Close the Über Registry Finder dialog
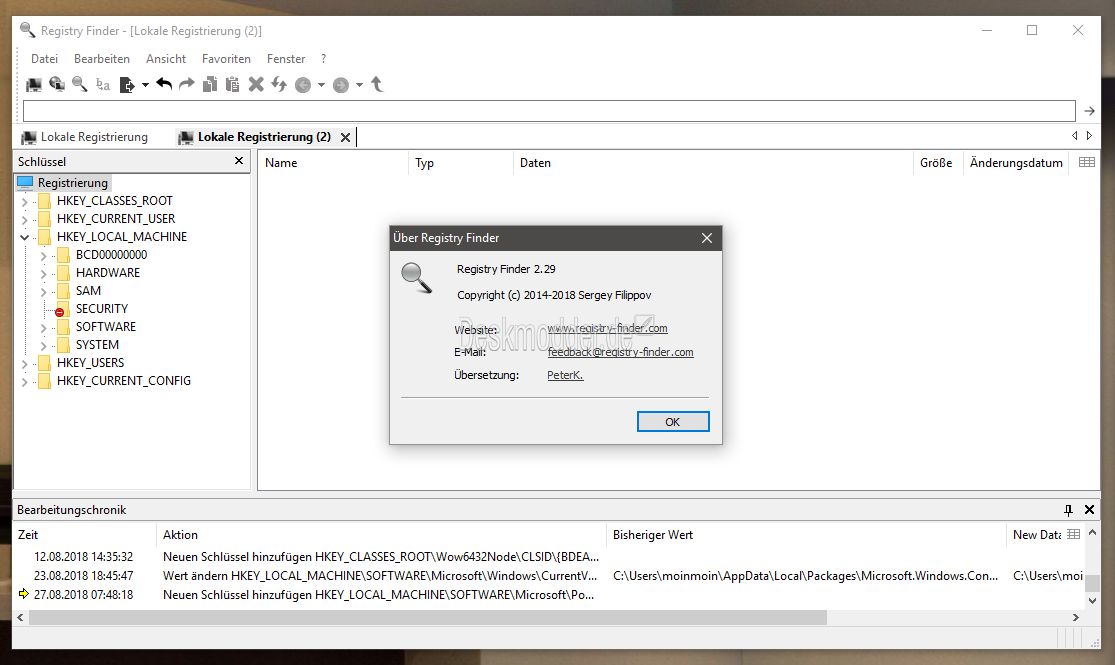1115x665 pixels. 706,238
